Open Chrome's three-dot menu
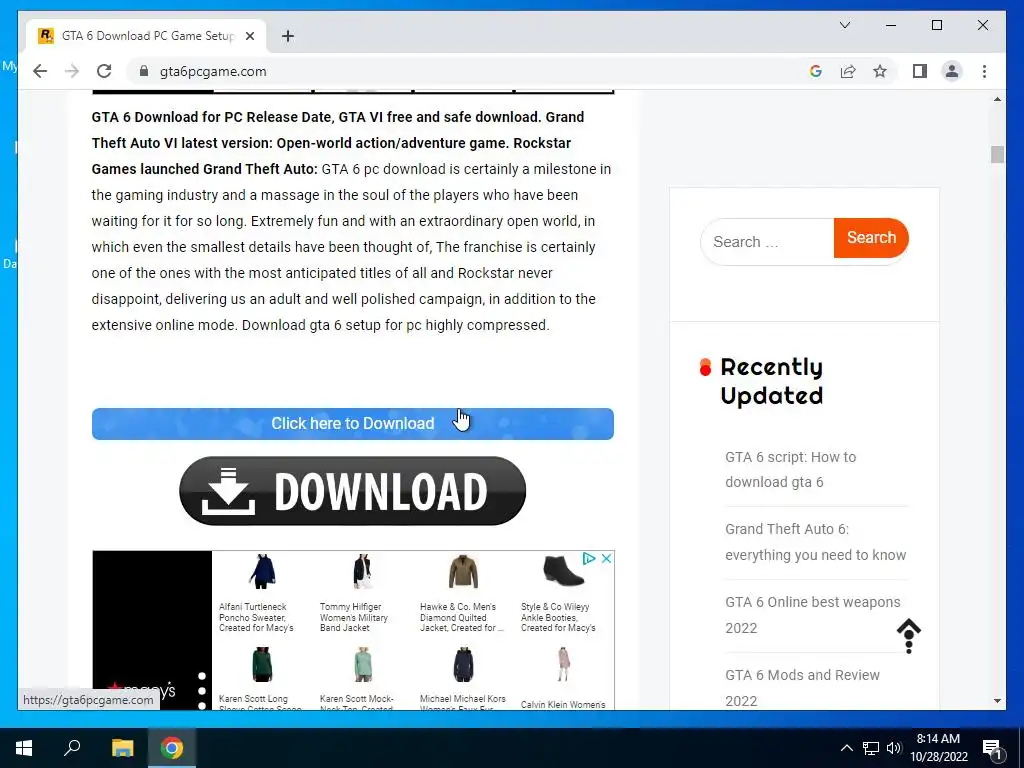The image size is (1024, 768). [x=984, y=71]
